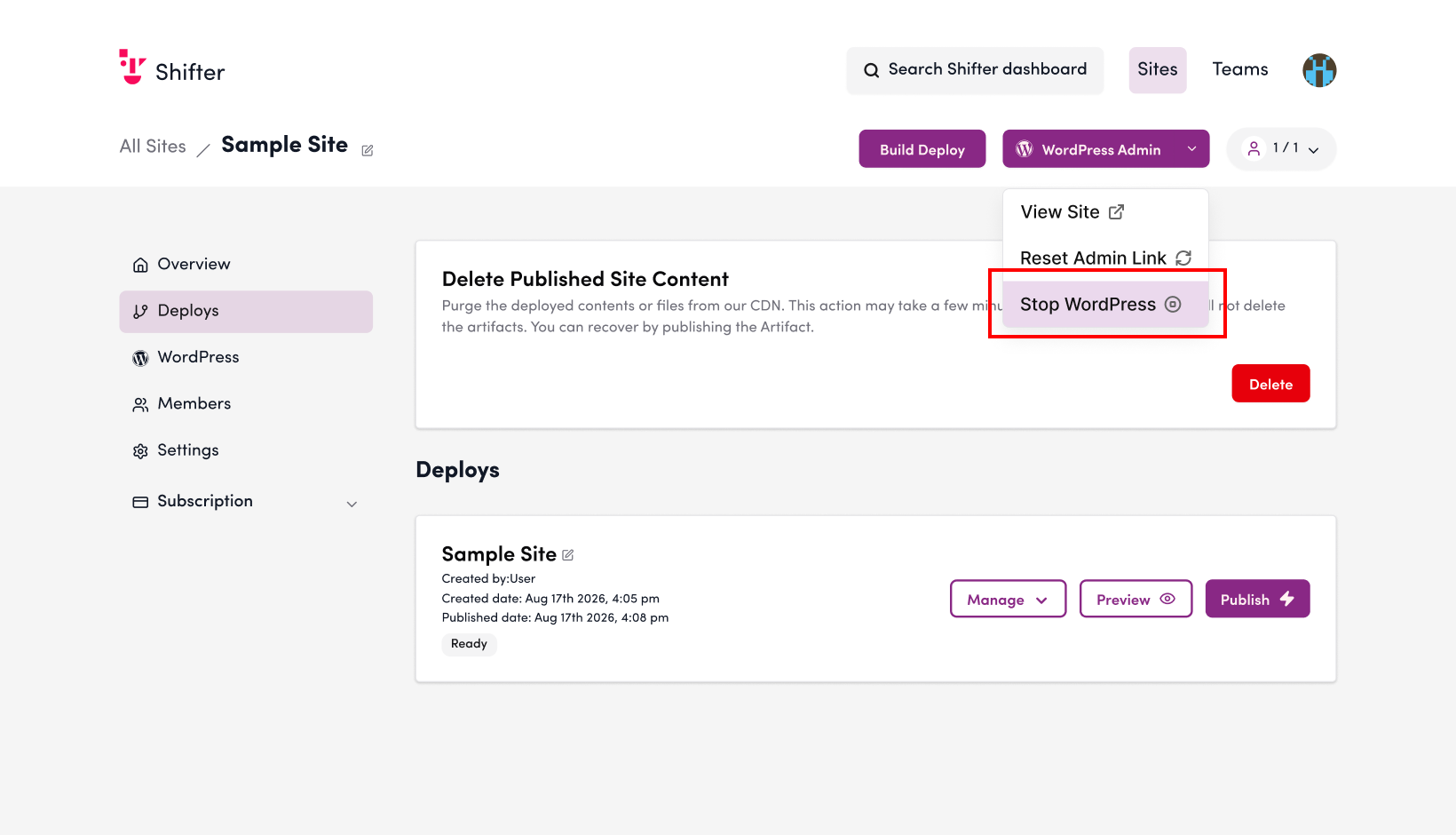Click the Ready status badge
Viewport: 1456px width, 835px height.
point(469,644)
